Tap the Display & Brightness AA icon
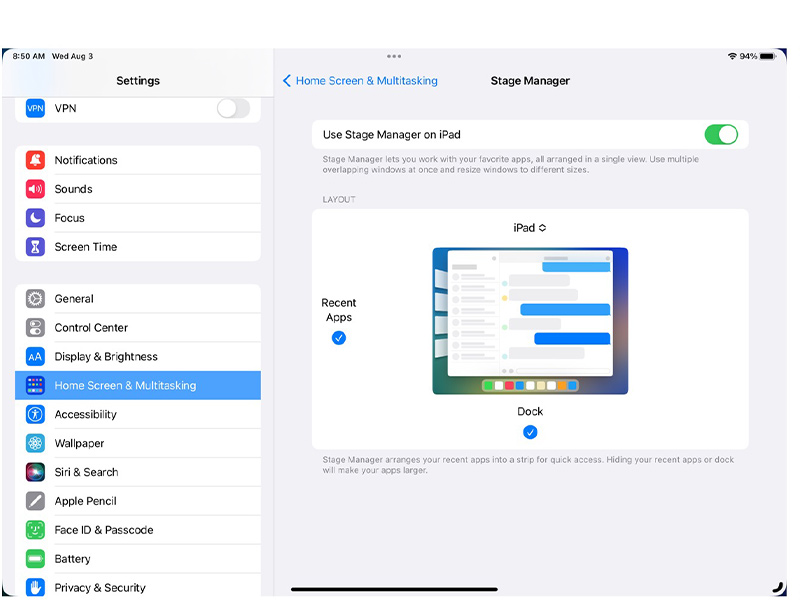Viewport: 800px width, 600px height. tap(35, 357)
